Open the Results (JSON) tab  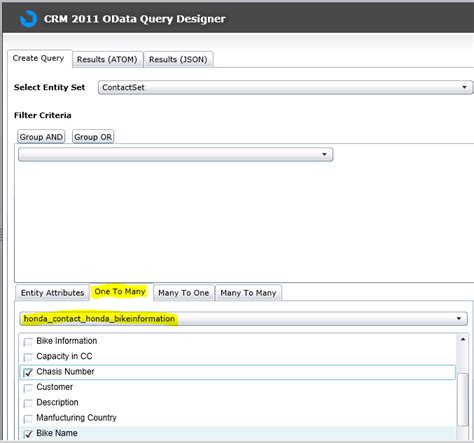point(178,60)
